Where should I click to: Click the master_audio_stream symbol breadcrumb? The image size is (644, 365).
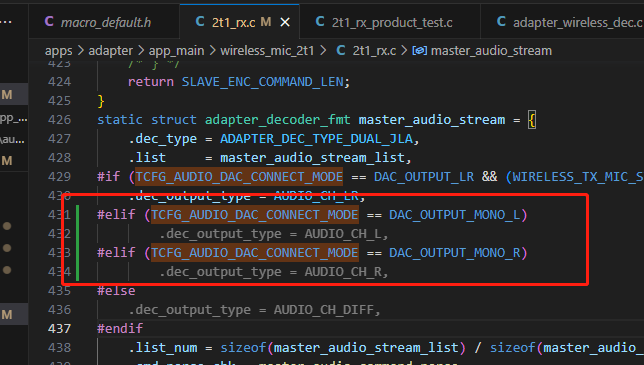(491, 51)
